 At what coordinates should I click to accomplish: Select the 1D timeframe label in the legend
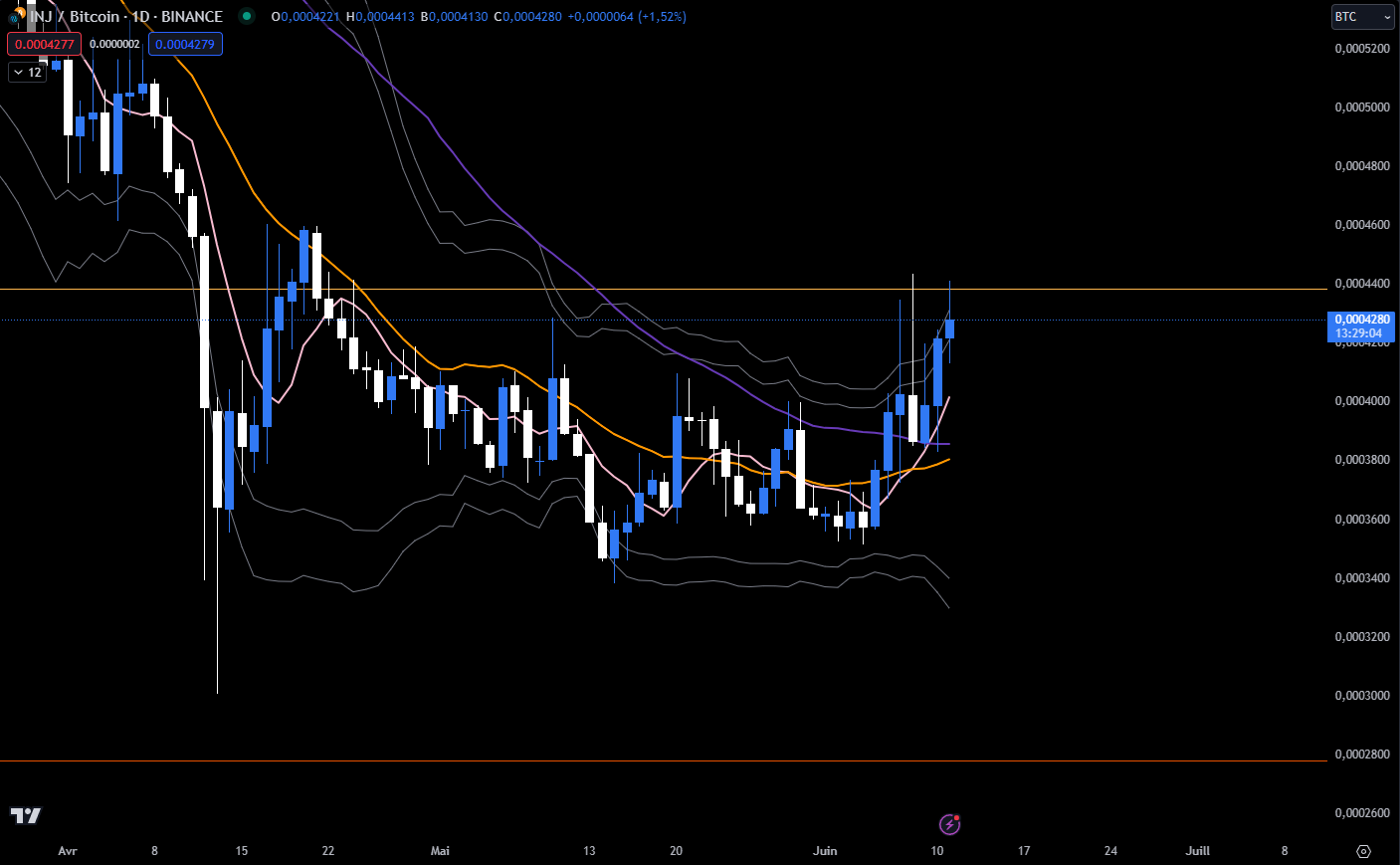[143, 17]
